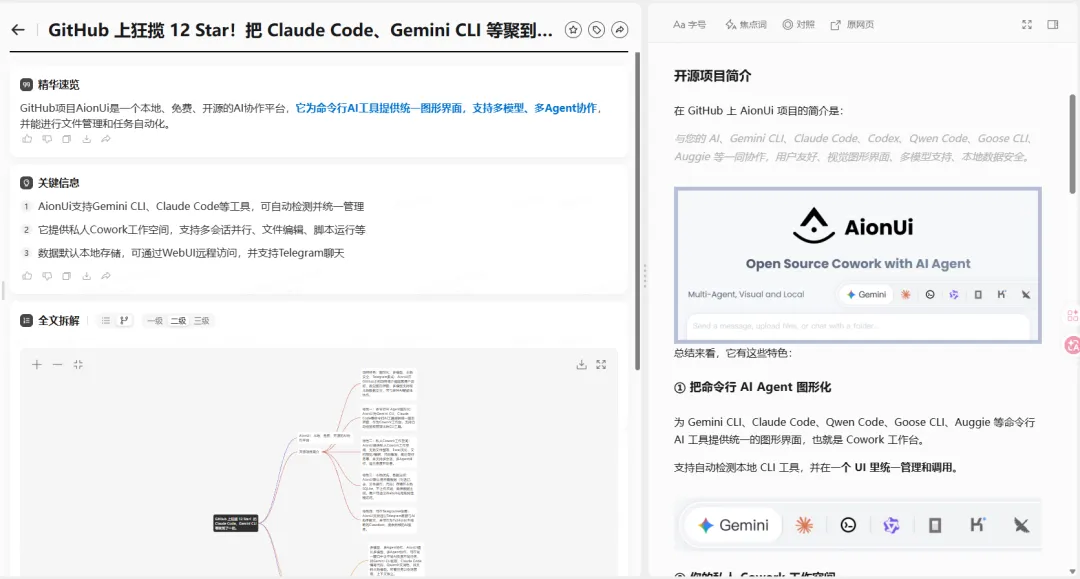This screenshot has height=579, width=1080.
Task: Zoom in the mind map with plus
Action: (x=37, y=365)
